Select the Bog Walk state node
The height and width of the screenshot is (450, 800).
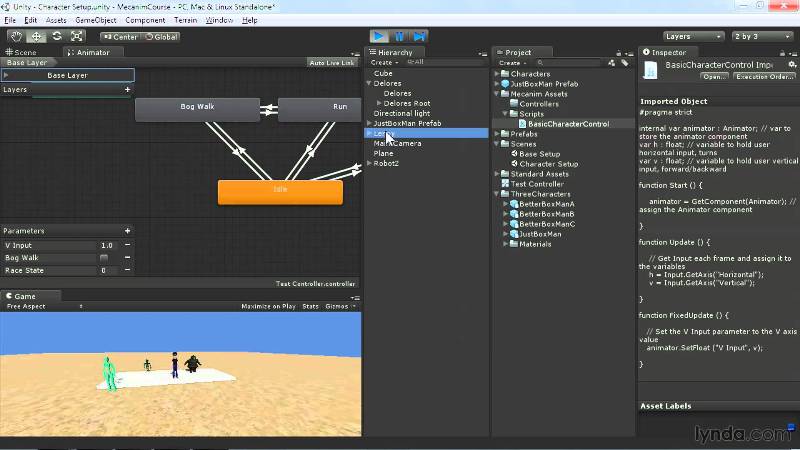197,110
